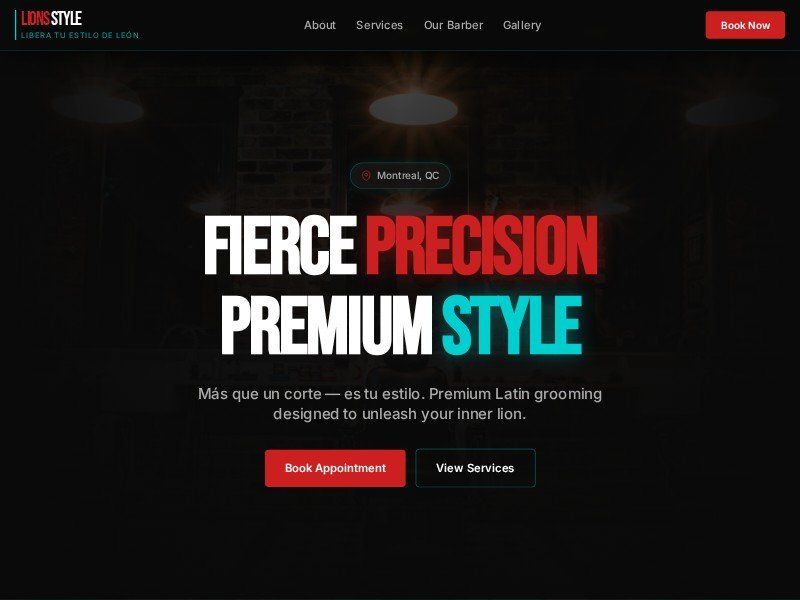Select the Our Barber nav link
This screenshot has width=800, height=600.
(454, 25)
